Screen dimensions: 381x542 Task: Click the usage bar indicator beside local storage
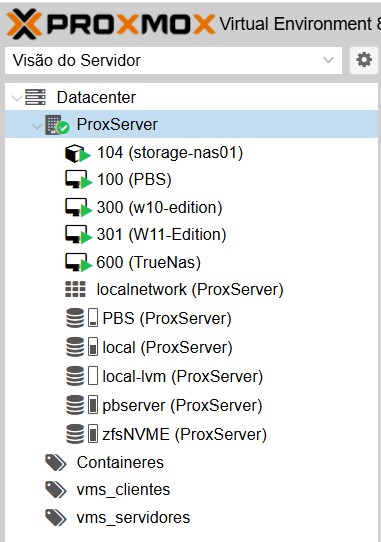(x=93, y=347)
